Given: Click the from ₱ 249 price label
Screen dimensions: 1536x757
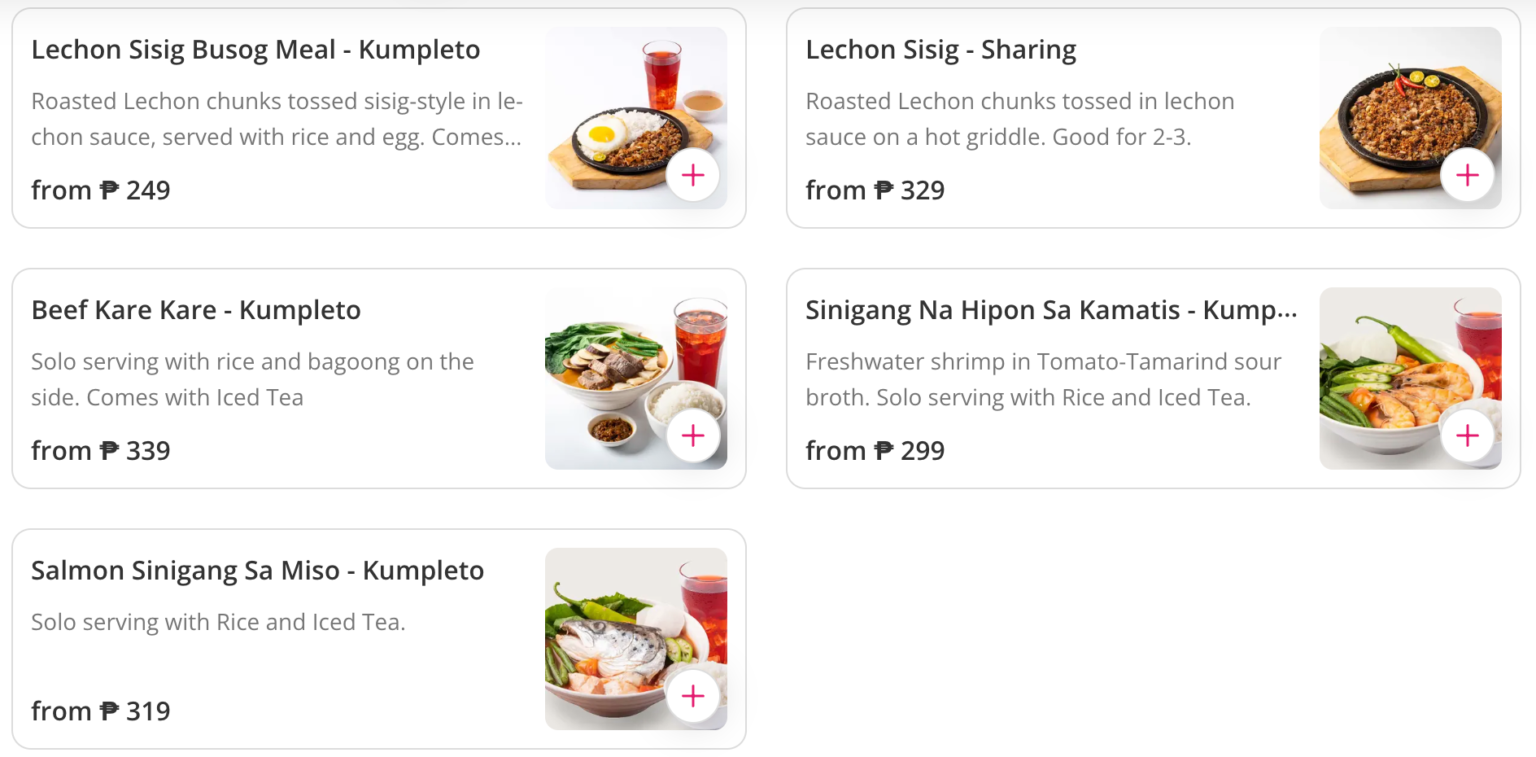Looking at the screenshot, I should tap(101, 190).
